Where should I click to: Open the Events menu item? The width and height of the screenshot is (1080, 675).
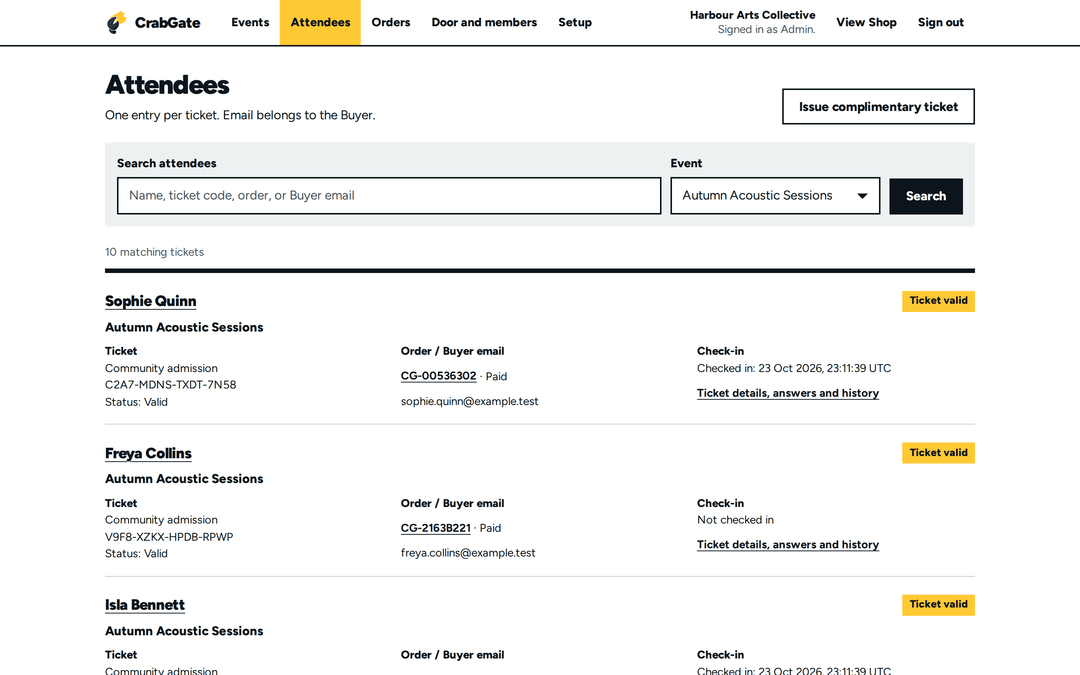(x=250, y=23)
